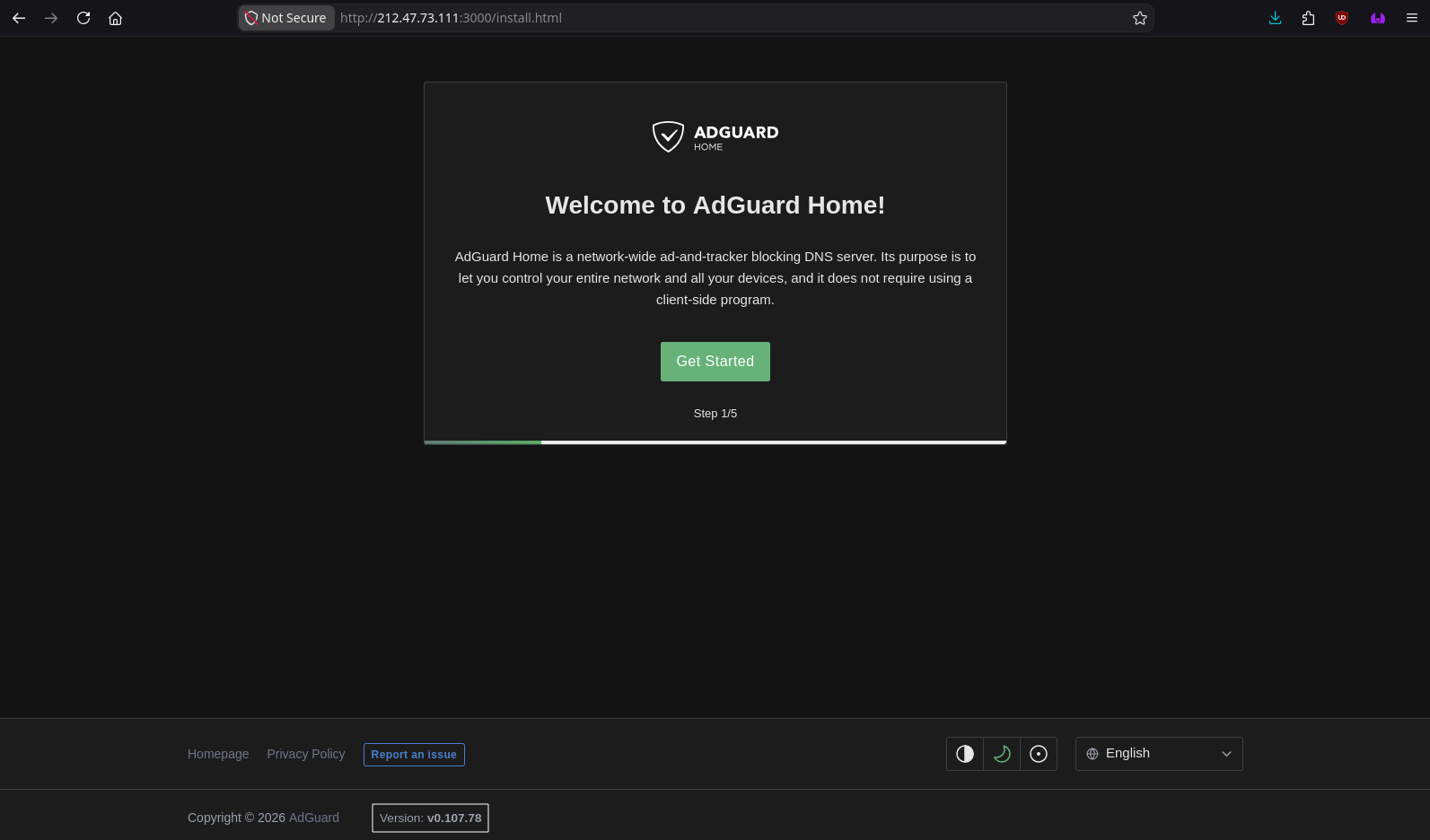Click the AdGuard Home shield logo
Screen dimensions: 1430x840
point(715,136)
